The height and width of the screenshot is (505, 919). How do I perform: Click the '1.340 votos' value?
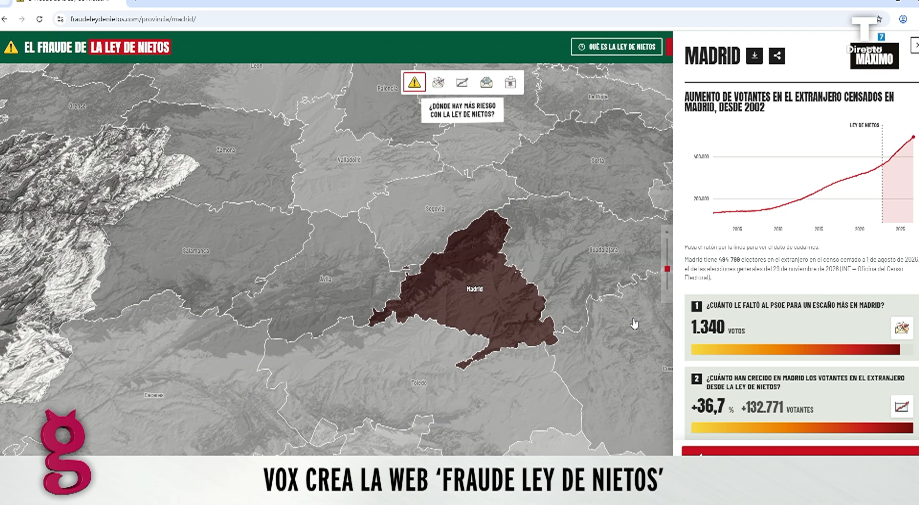[718, 327]
